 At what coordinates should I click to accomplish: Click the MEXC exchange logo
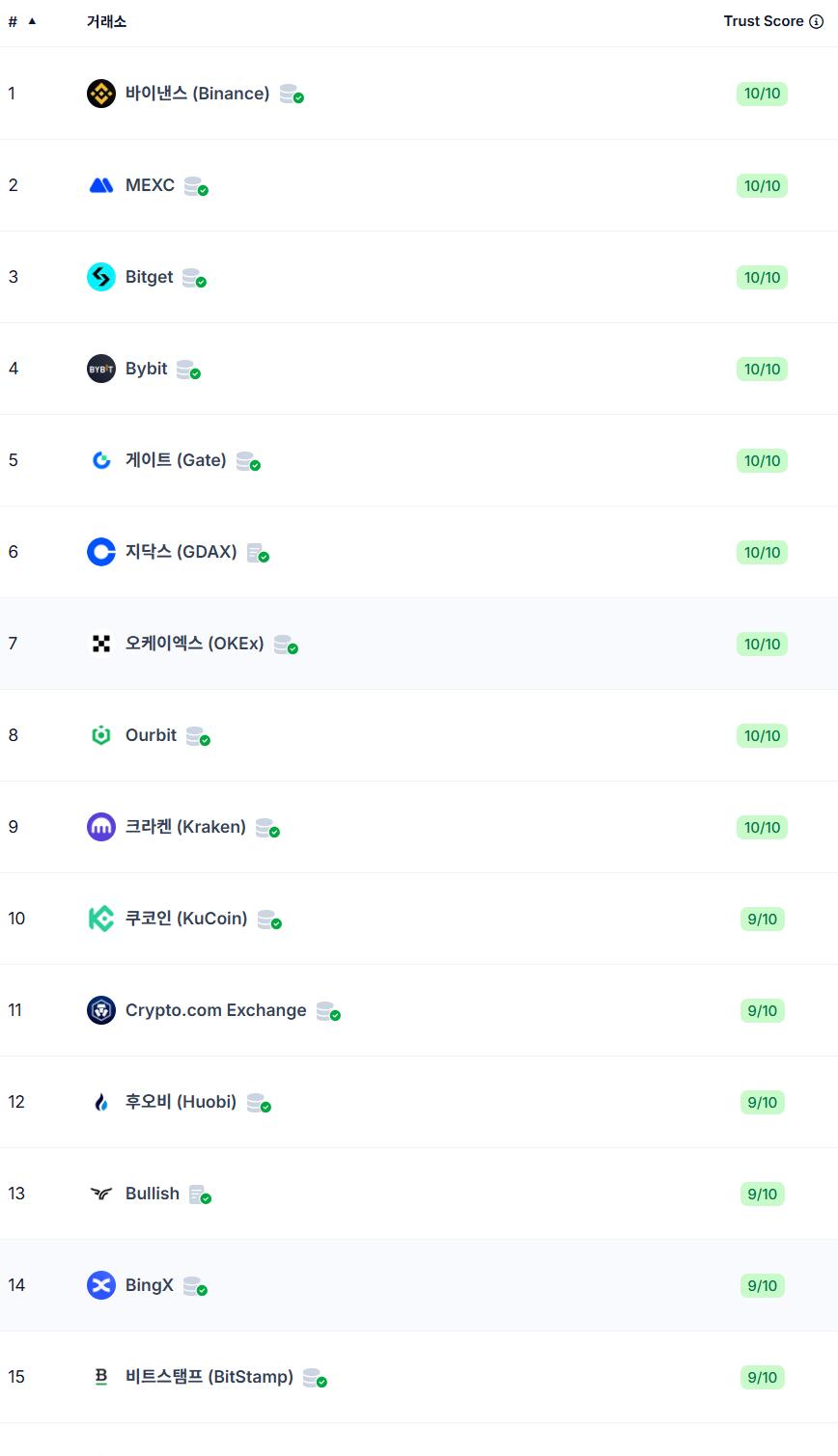pos(101,185)
